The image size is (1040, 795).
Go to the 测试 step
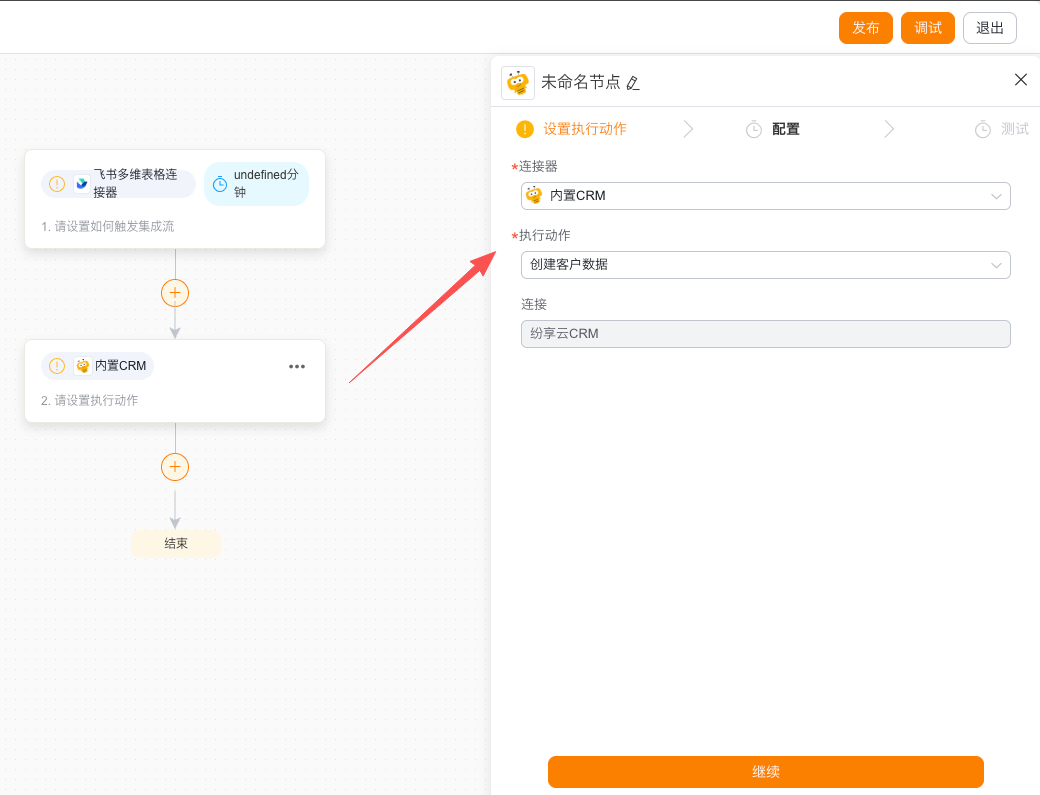(x=1014, y=129)
